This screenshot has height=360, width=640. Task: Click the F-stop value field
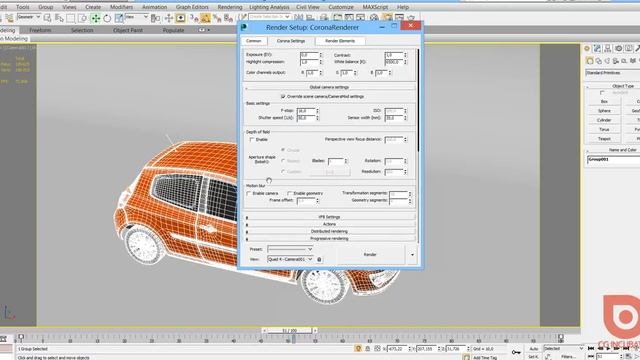(x=306, y=111)
